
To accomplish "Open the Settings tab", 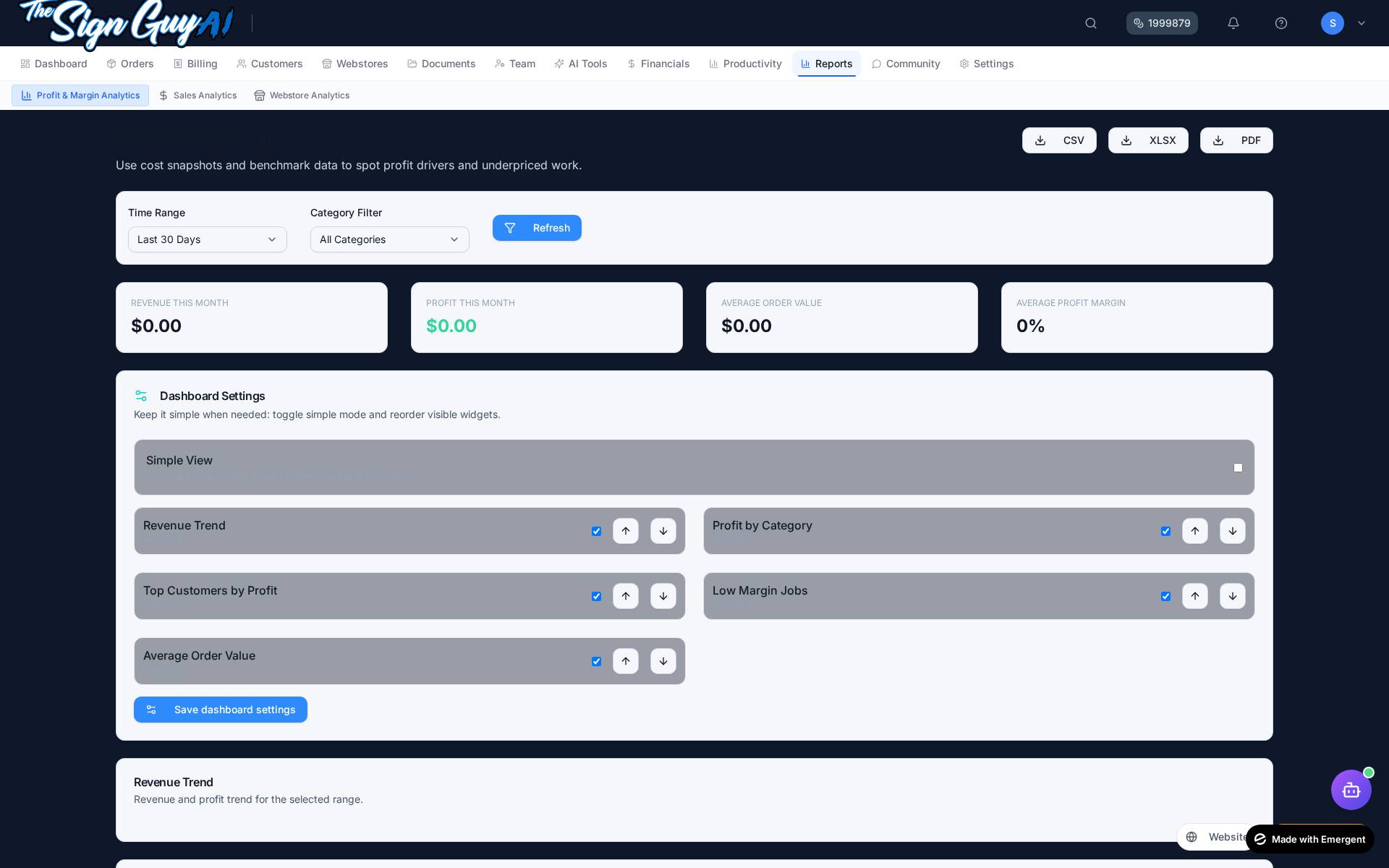I will tap(987, 64).
